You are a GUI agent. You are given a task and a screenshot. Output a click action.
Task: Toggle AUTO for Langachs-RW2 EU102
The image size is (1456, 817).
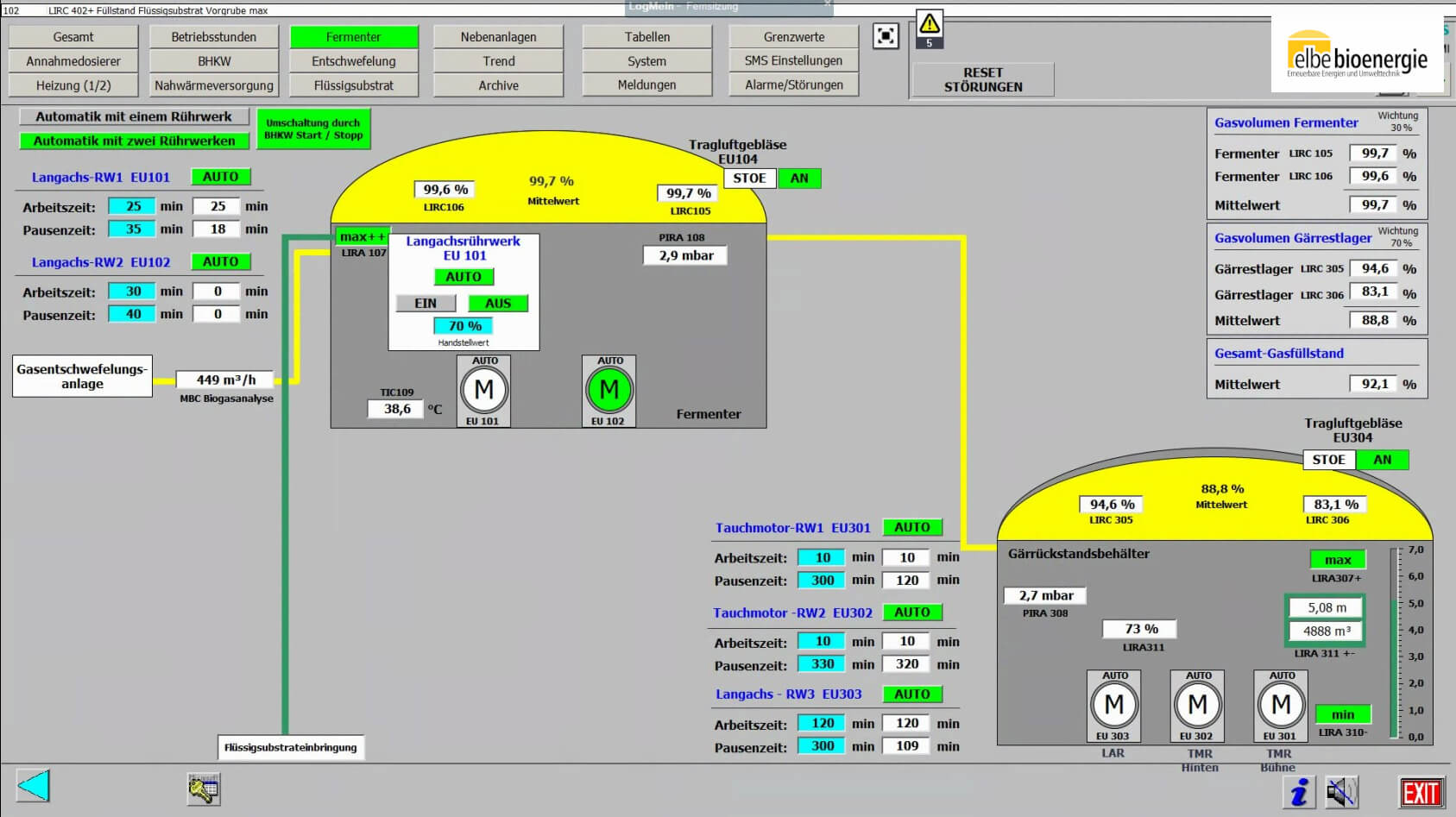(x=221, y=261)
